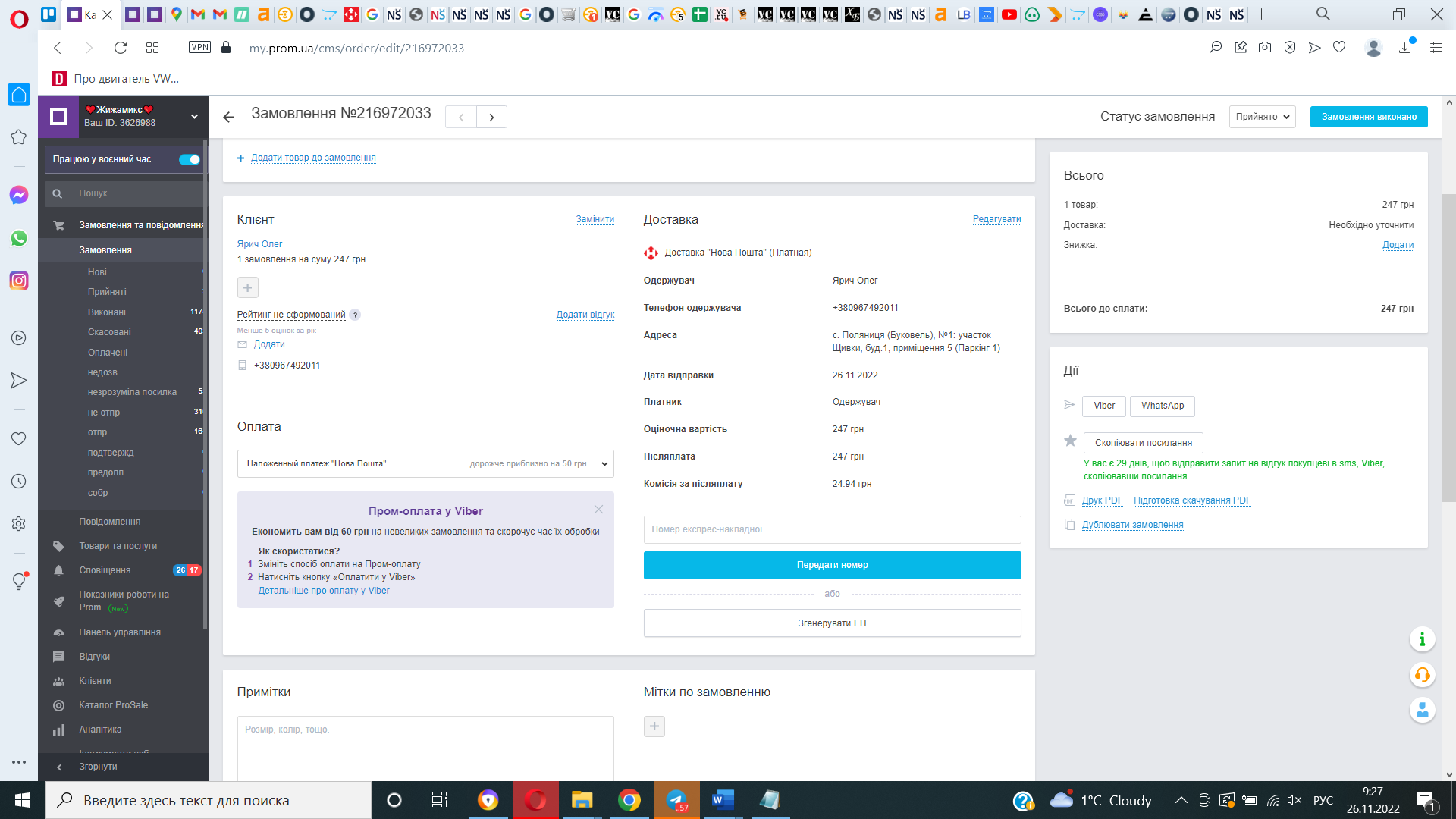Click email 'Додати' link under client

click(x=269, y=344)
